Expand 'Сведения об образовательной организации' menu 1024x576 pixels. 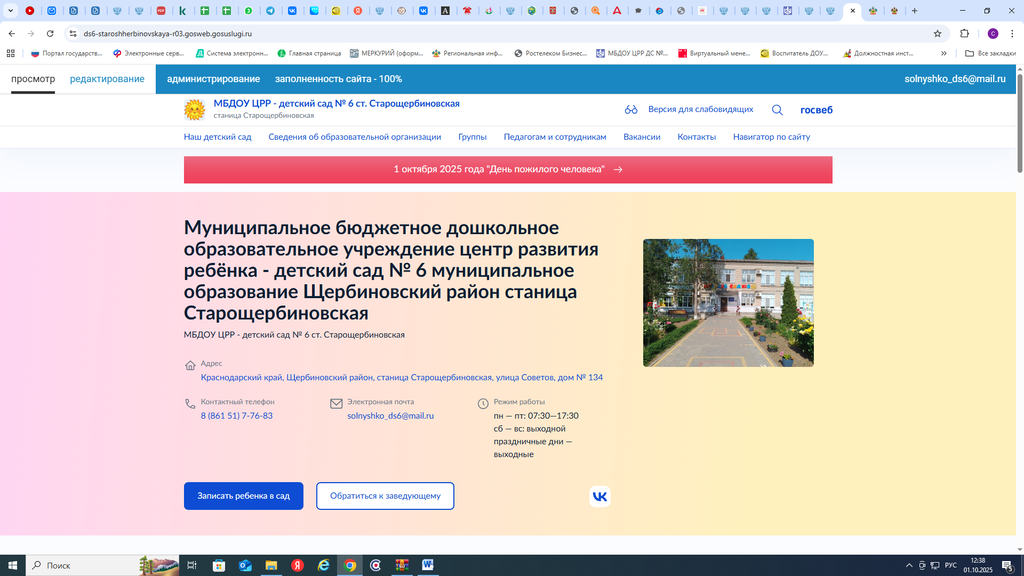tap(354, 137)
